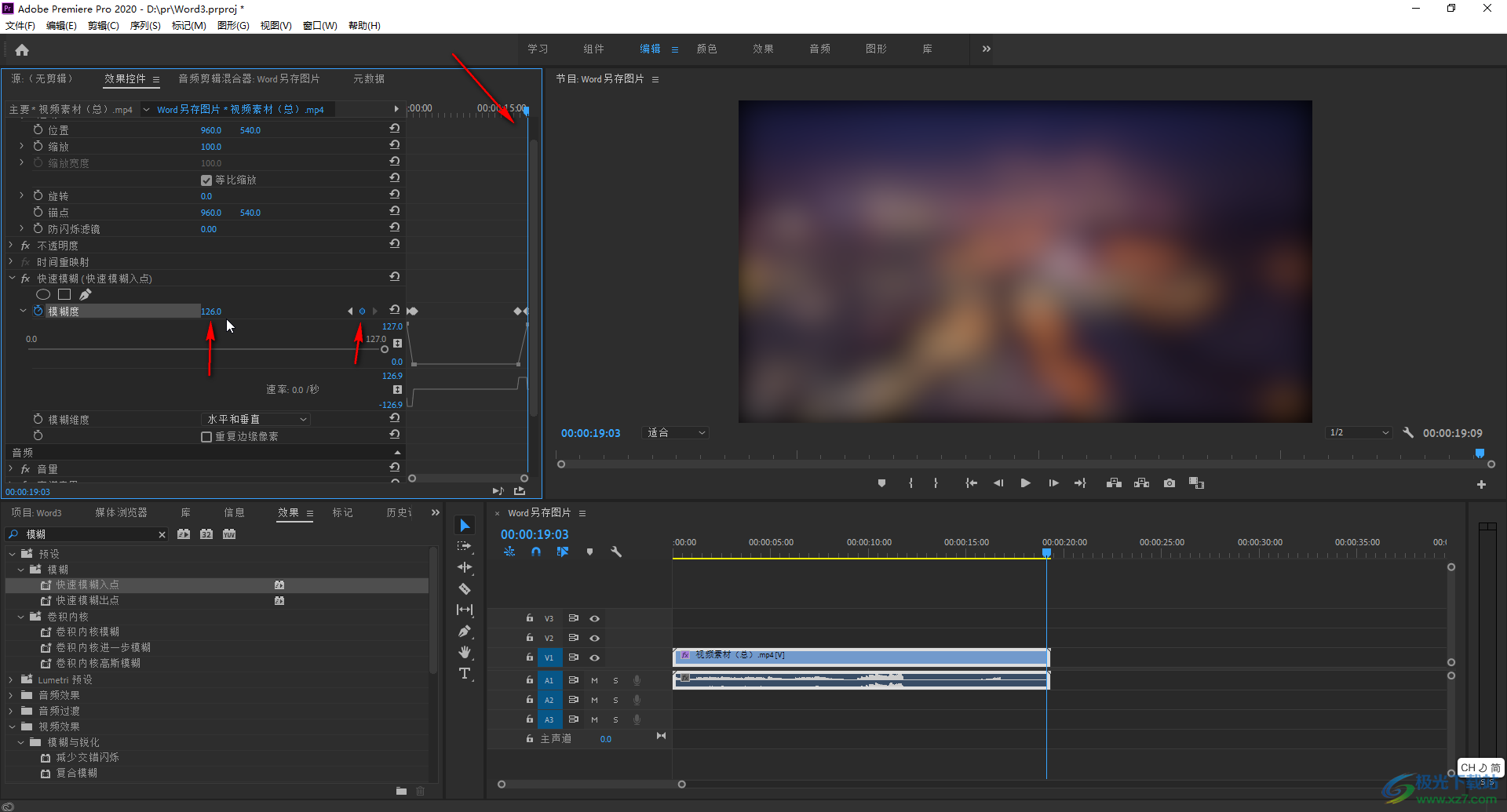Reset the Position parameter
Viewport: 1507px width, 812px height.
395,129
